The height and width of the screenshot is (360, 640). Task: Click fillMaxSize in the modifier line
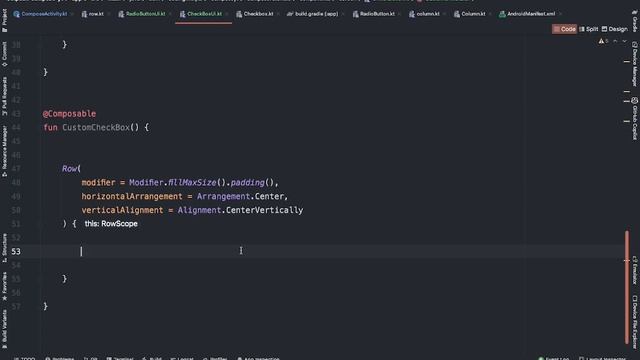pyautogui.click(x=192, y=182)
